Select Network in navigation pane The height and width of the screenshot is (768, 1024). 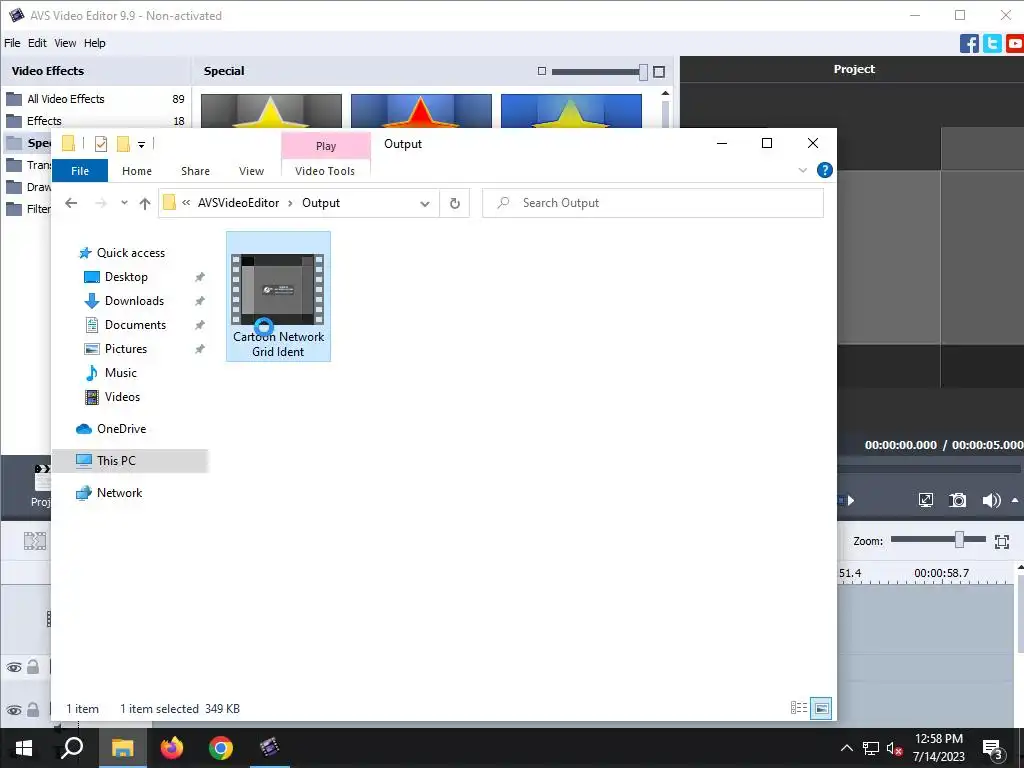[119, 493]
